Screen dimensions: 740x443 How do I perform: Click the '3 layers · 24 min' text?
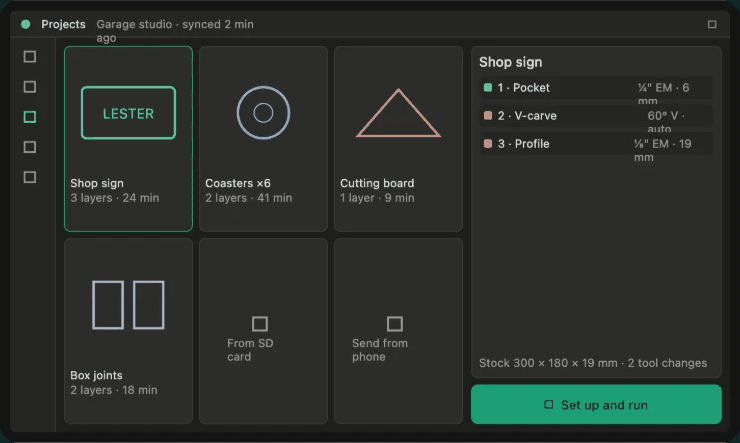[x=115, y=198]
